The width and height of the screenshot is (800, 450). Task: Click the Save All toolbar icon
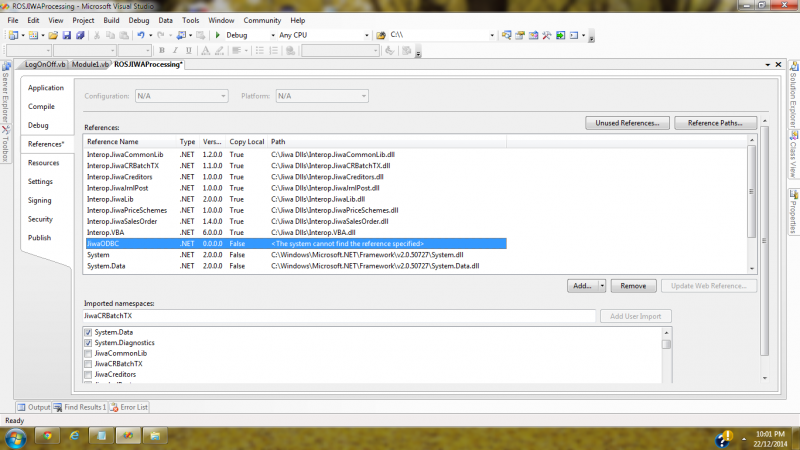[79, 35]
